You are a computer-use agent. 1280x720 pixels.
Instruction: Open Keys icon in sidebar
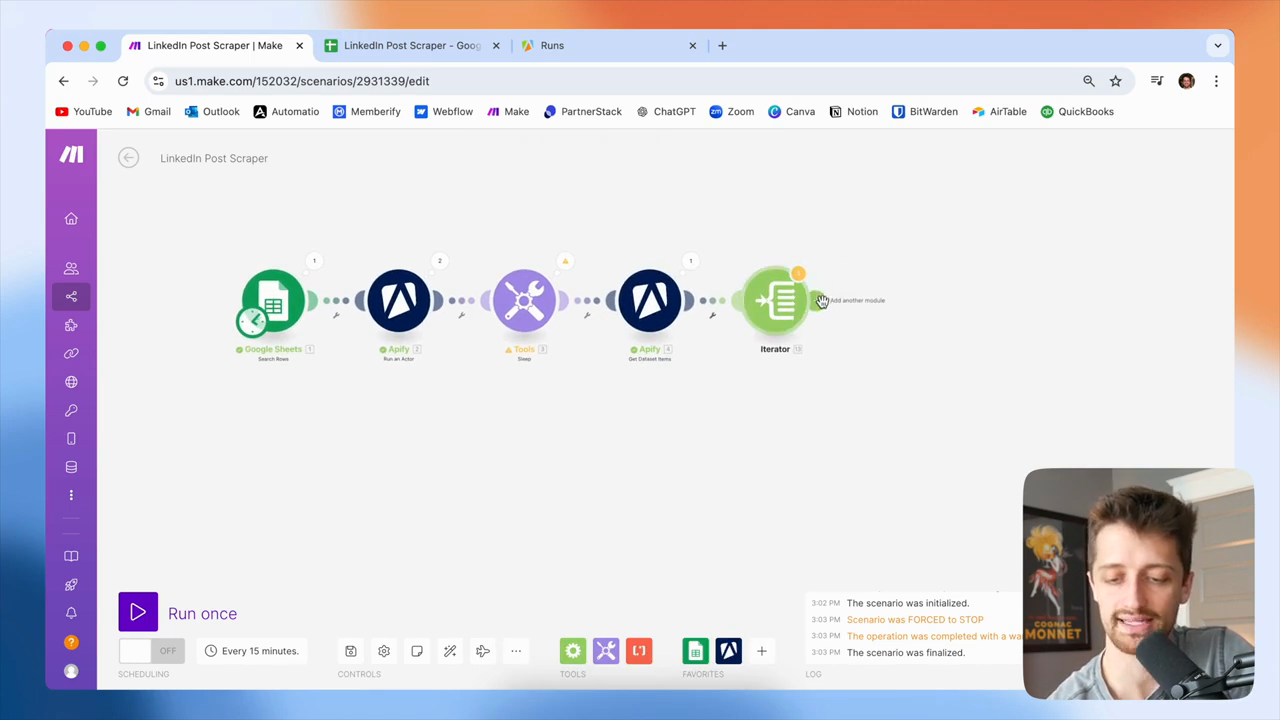(x=71, y=410)
